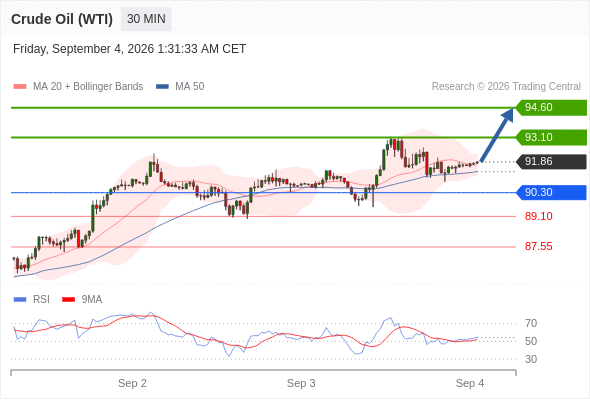The height and width of the screenshot is (400, 590).
Task: Click the 9MA legend red swatch
Action: click(68, 300)
